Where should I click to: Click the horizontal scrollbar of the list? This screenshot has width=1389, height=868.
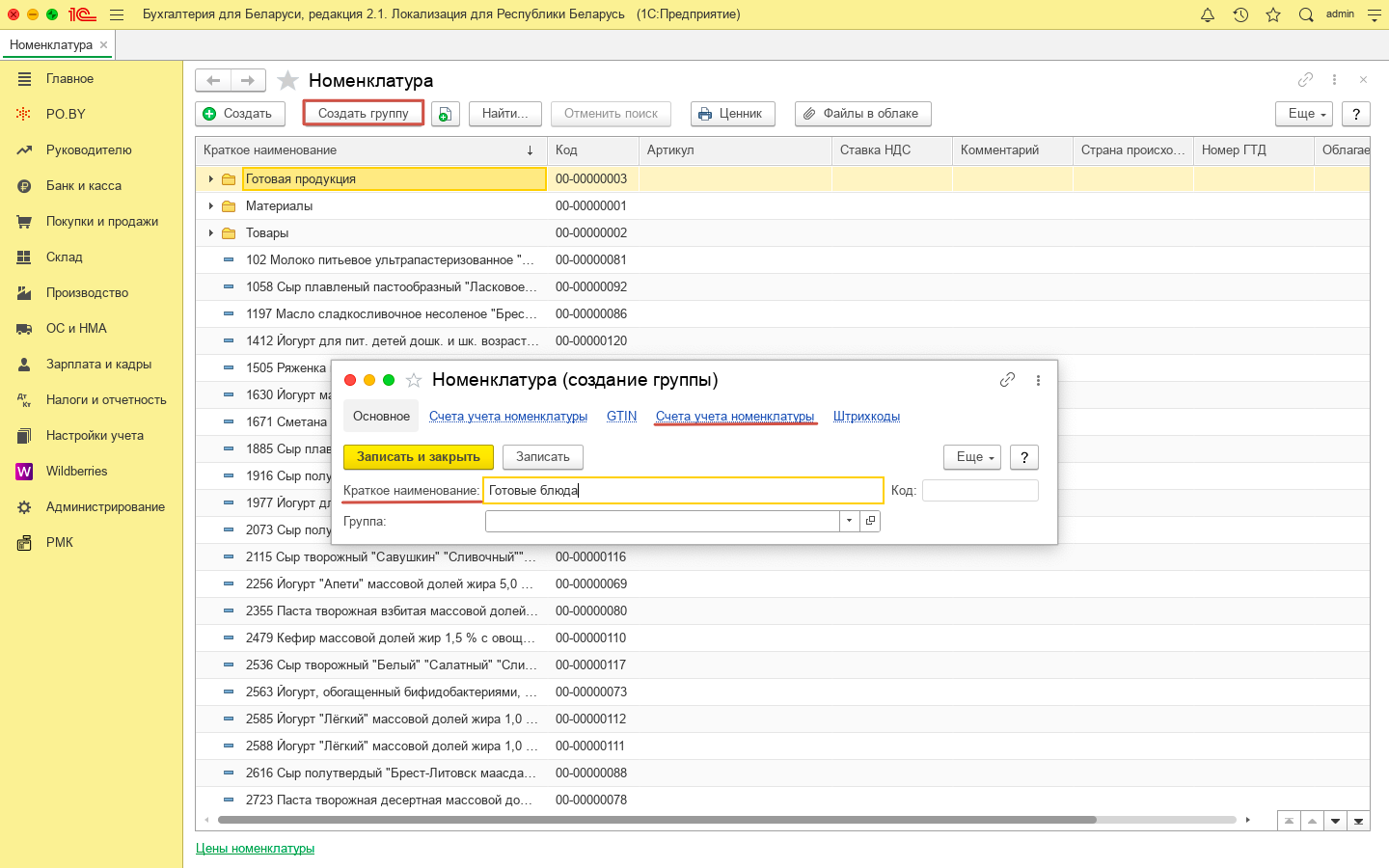[x=656, y=820]
